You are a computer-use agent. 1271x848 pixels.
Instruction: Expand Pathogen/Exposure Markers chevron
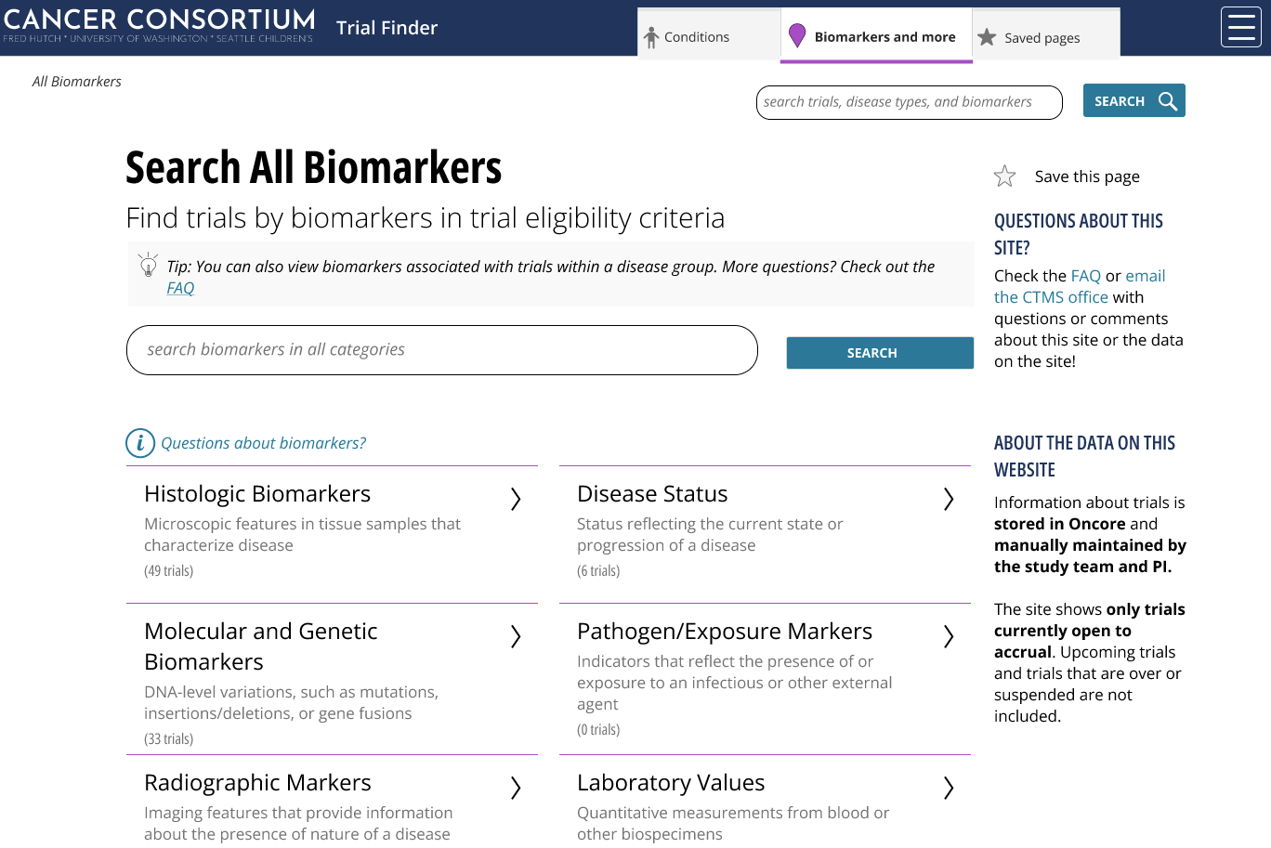click(948, 637)
